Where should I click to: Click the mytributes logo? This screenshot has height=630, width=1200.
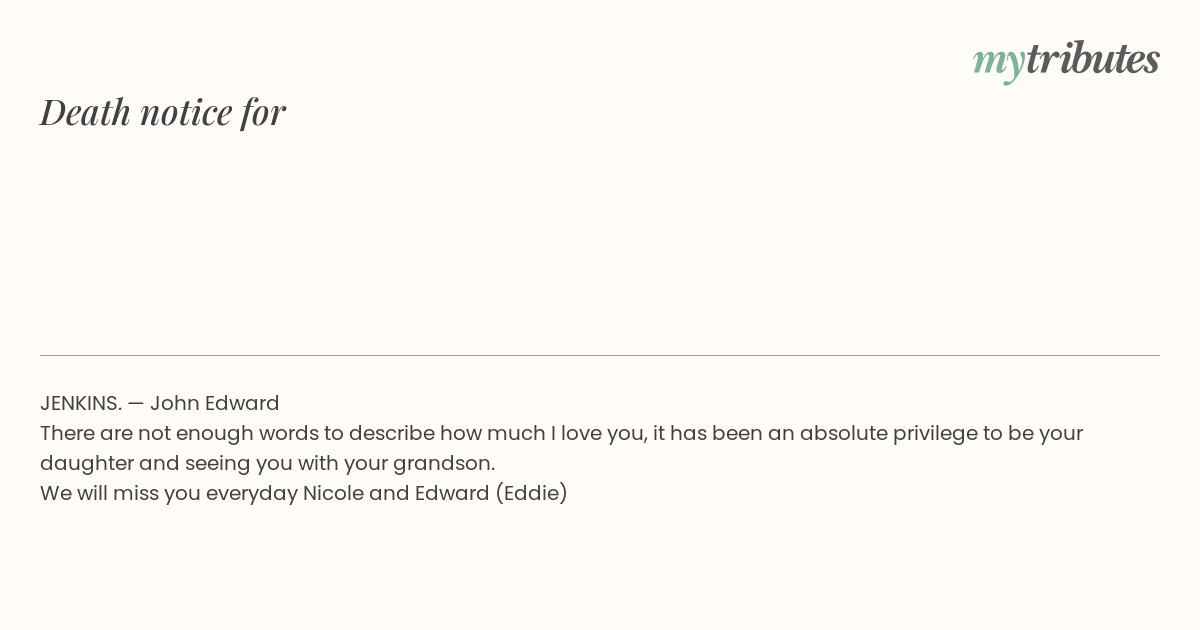pyautogui.click(x=1066, y=60)
